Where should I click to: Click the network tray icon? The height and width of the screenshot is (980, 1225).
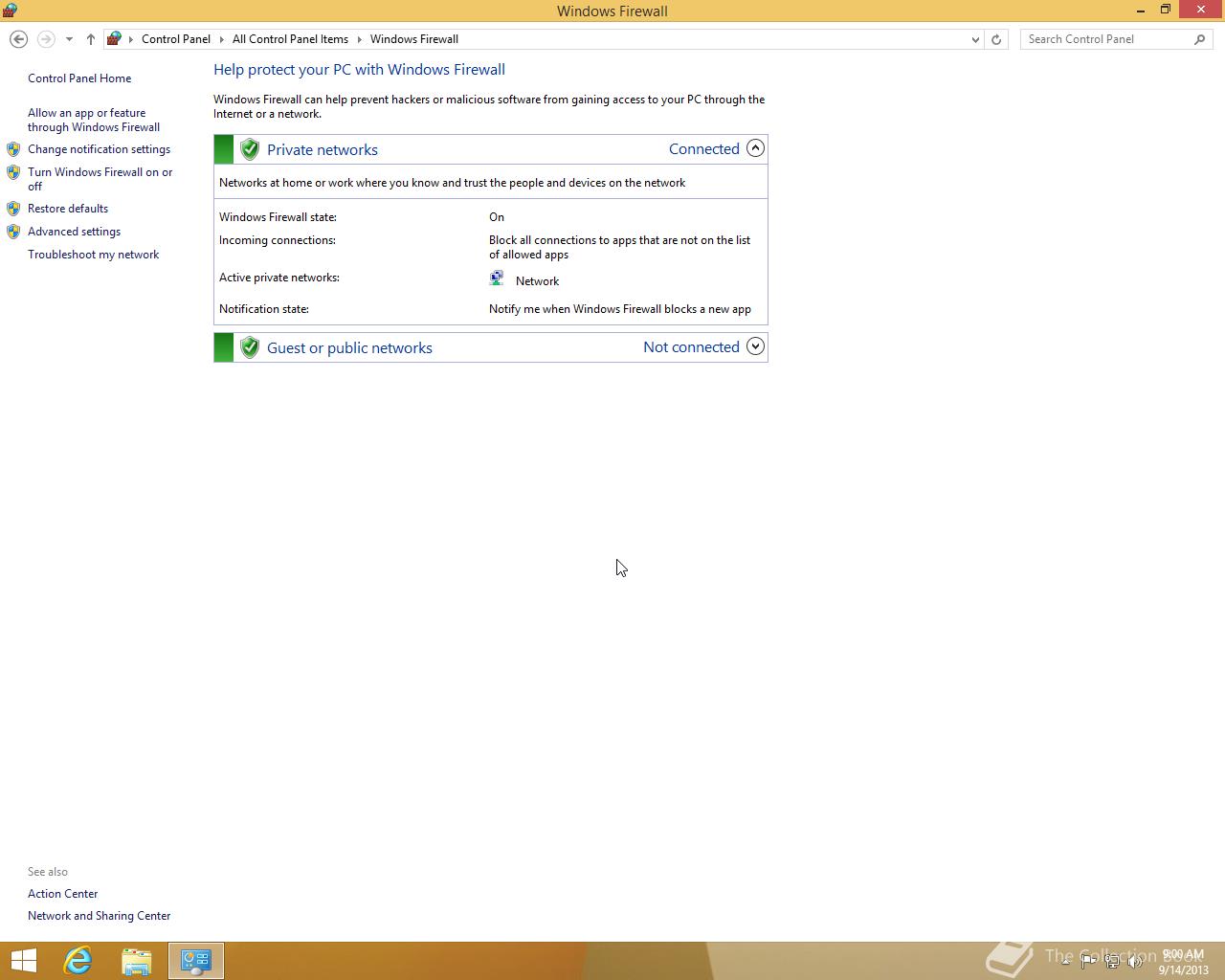[1112, 961]
